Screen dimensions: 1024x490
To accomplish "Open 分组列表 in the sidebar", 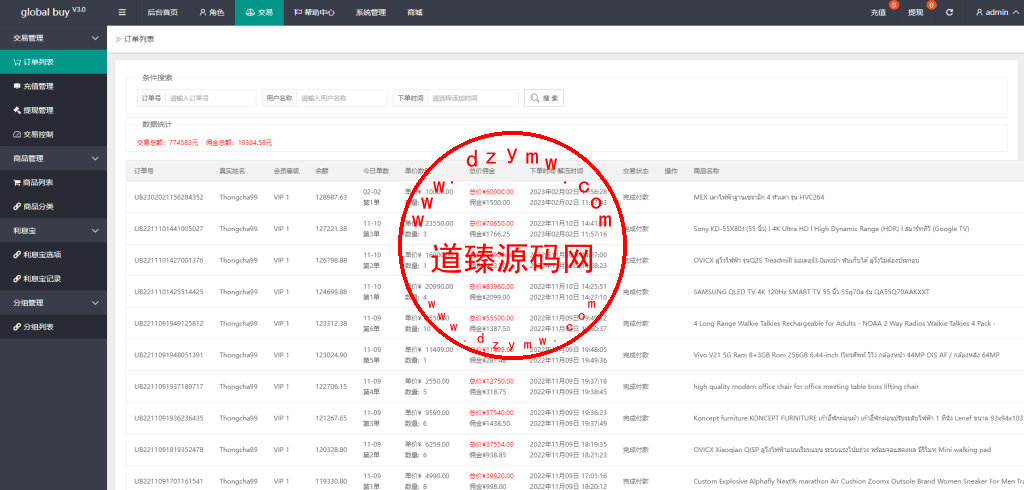I will point(54,327).
